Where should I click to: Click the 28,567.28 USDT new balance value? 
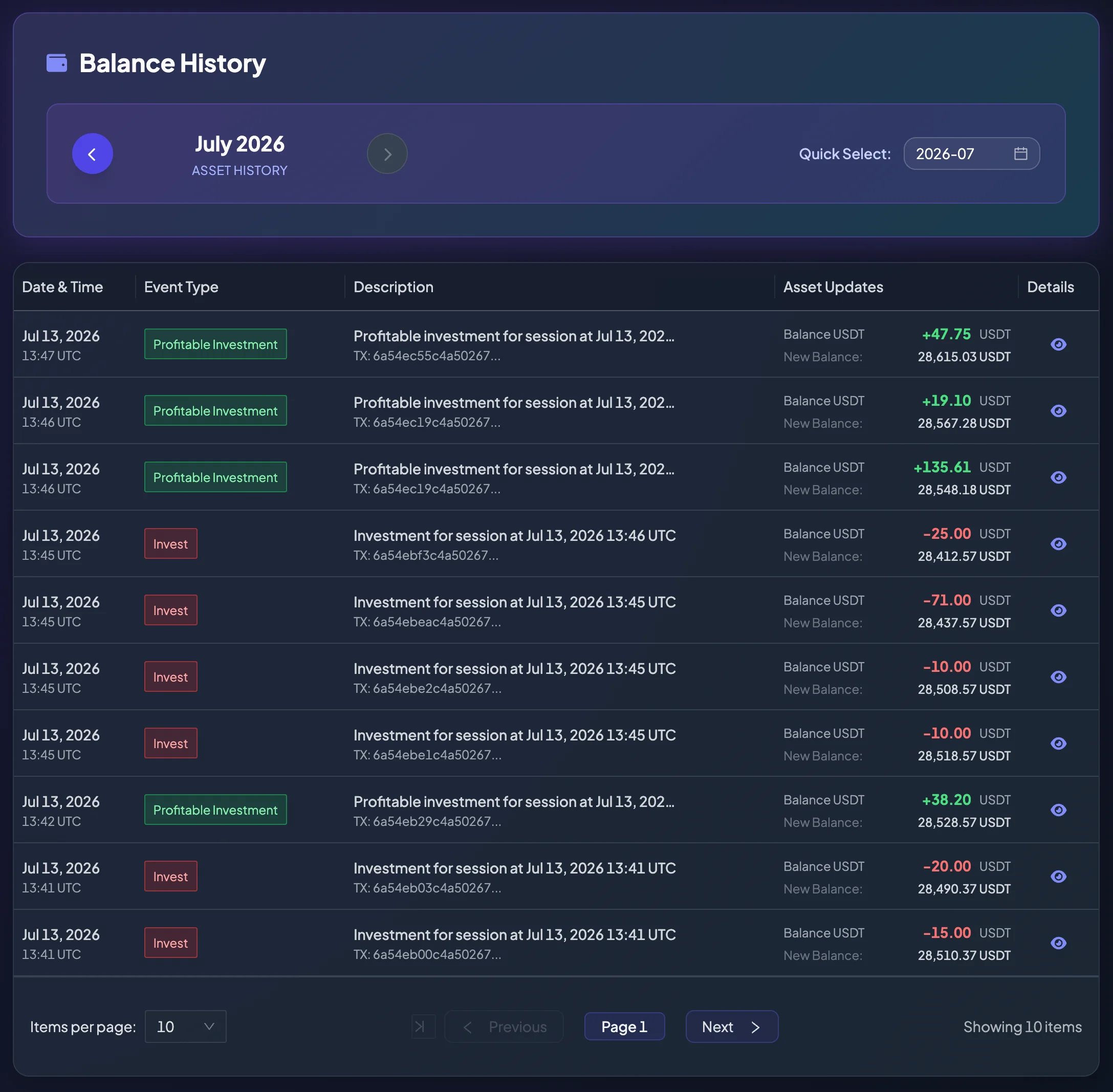(x=964, y=423)
